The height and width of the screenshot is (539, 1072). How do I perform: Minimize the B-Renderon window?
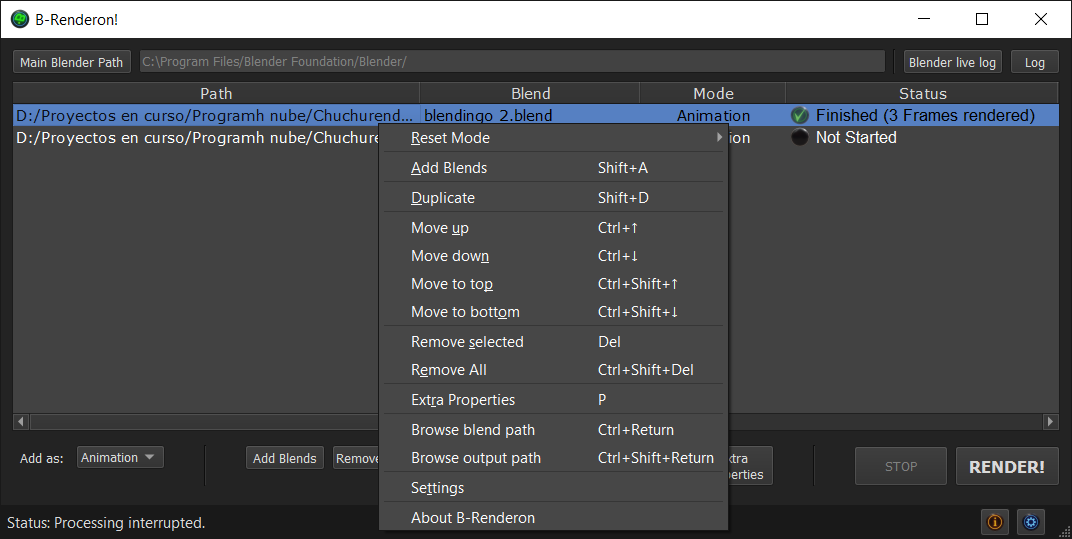tap(924, 19)
